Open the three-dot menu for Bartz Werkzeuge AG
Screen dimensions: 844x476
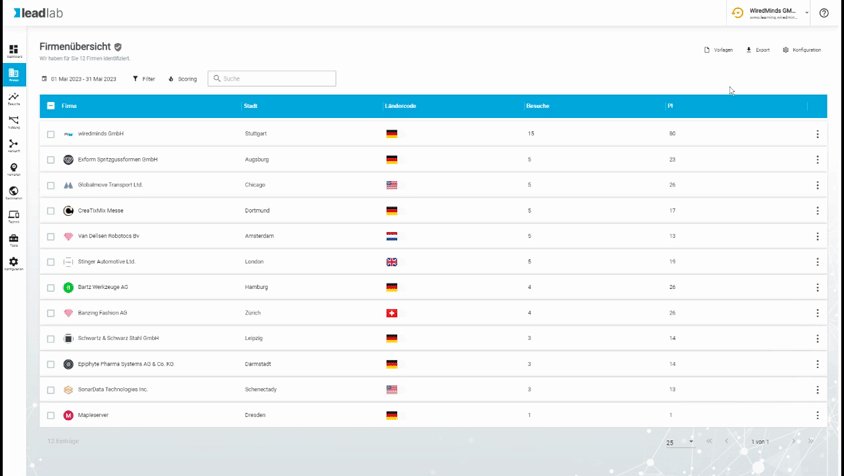(x=817, y=288)
